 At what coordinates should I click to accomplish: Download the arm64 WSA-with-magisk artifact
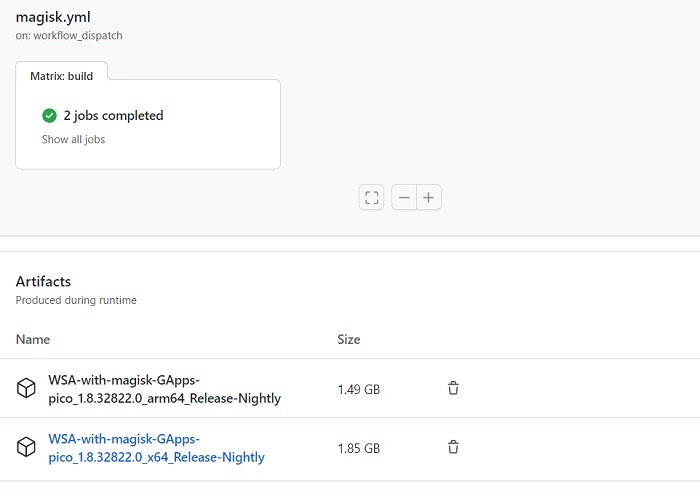tap(164, 389)
